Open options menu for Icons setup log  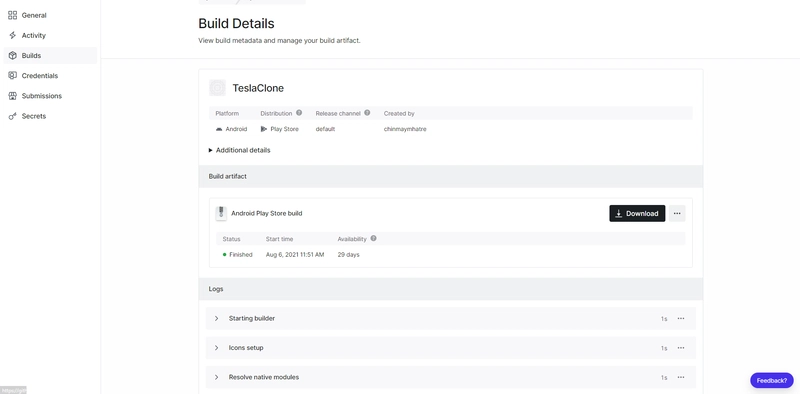pyautogui.click(x=681, y=348)
